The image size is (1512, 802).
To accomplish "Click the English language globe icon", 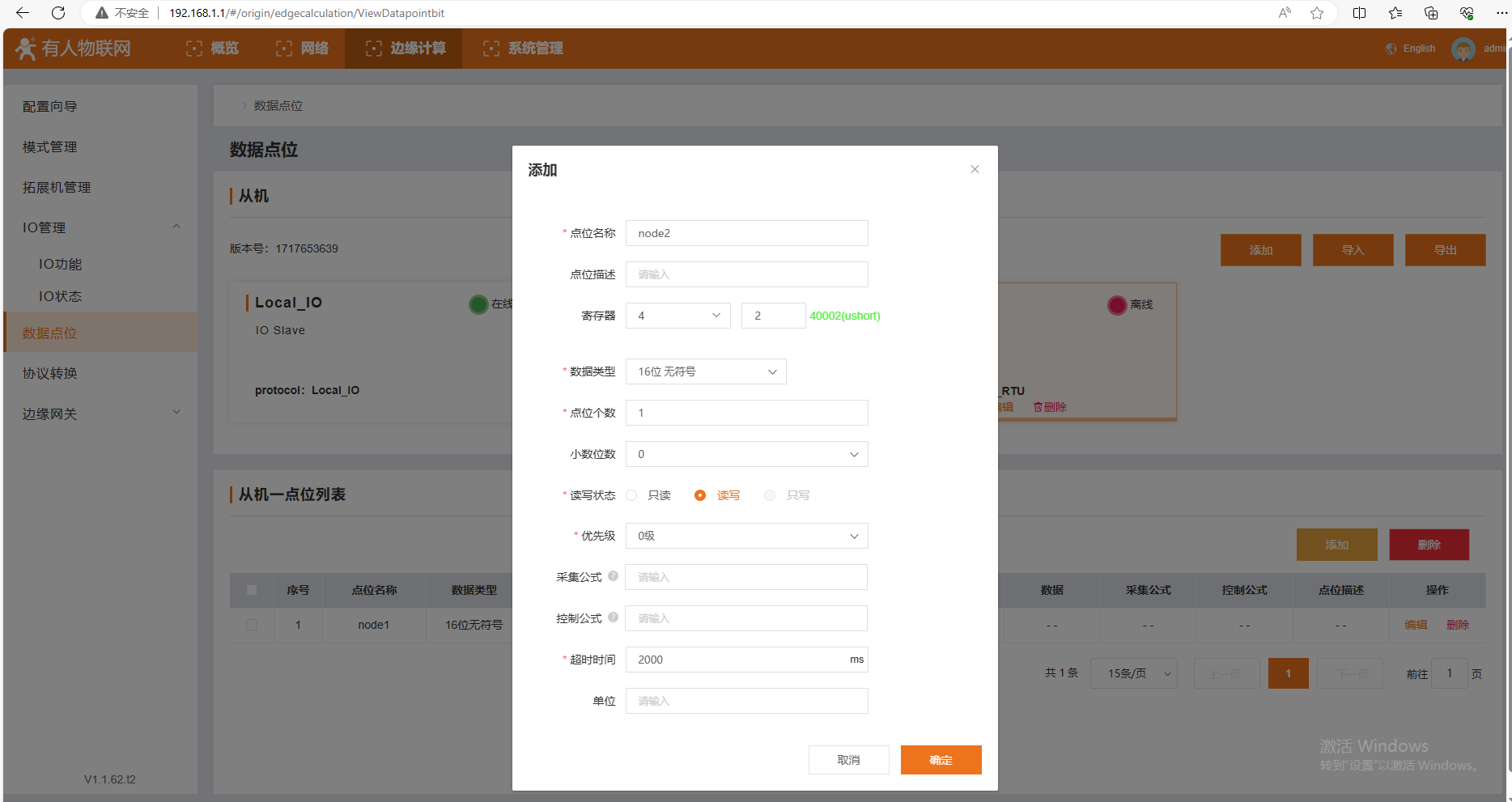I will pyautogui.click(x=1391, y=49).
